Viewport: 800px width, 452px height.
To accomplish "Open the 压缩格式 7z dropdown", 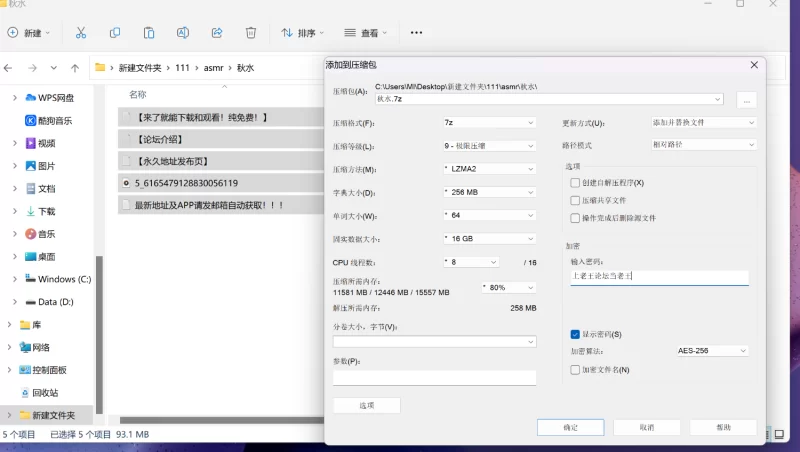I will [x=489, y=122].
